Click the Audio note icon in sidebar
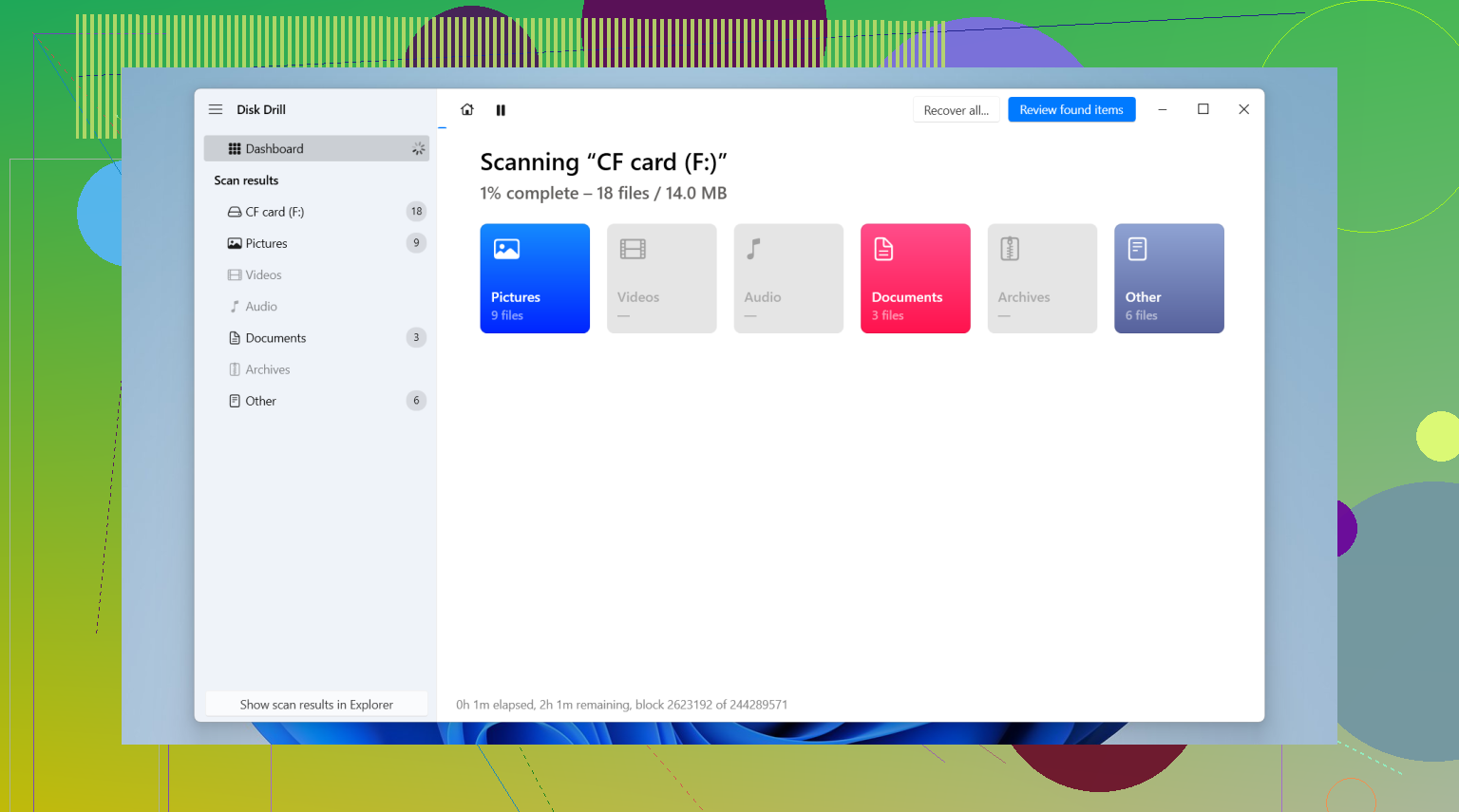1459x812 pixels. (235, 307)
